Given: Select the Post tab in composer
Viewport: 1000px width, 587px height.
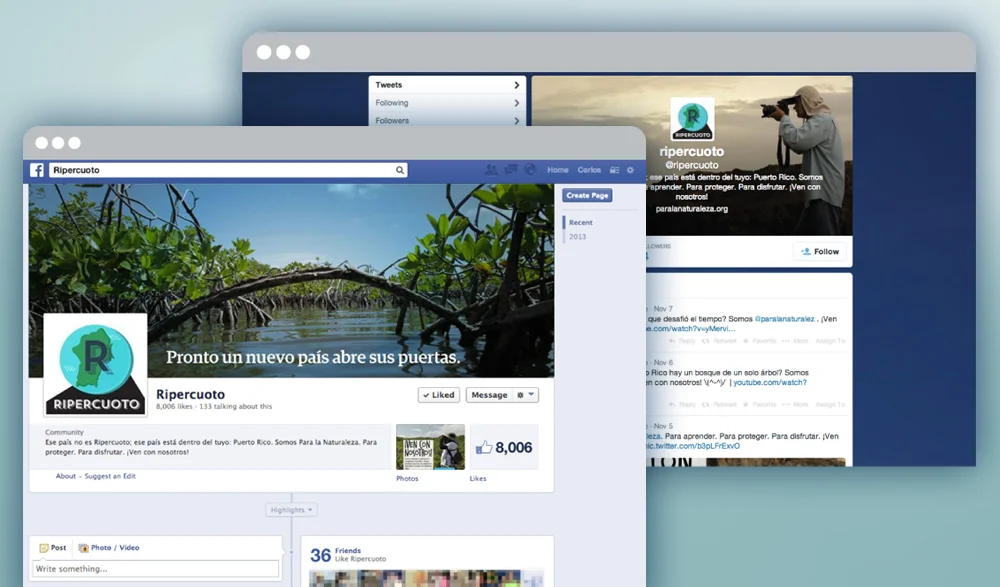Looking at the screenshot, I should (53, 548).
